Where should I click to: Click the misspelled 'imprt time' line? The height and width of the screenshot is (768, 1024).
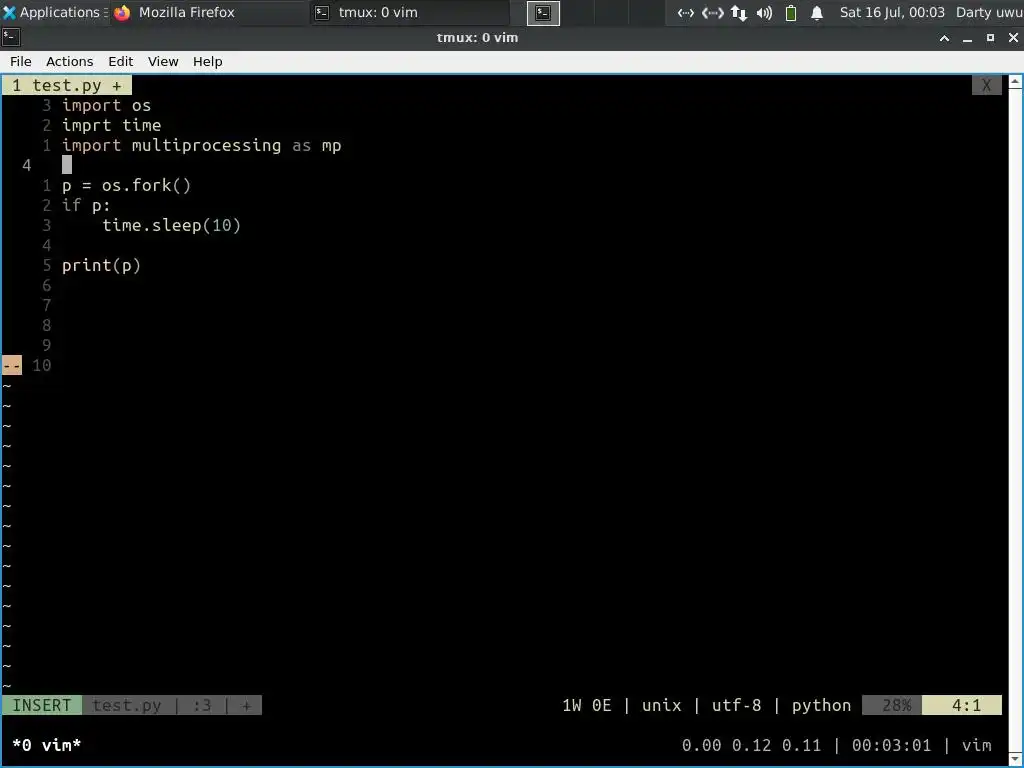click(x=112, y=125)
